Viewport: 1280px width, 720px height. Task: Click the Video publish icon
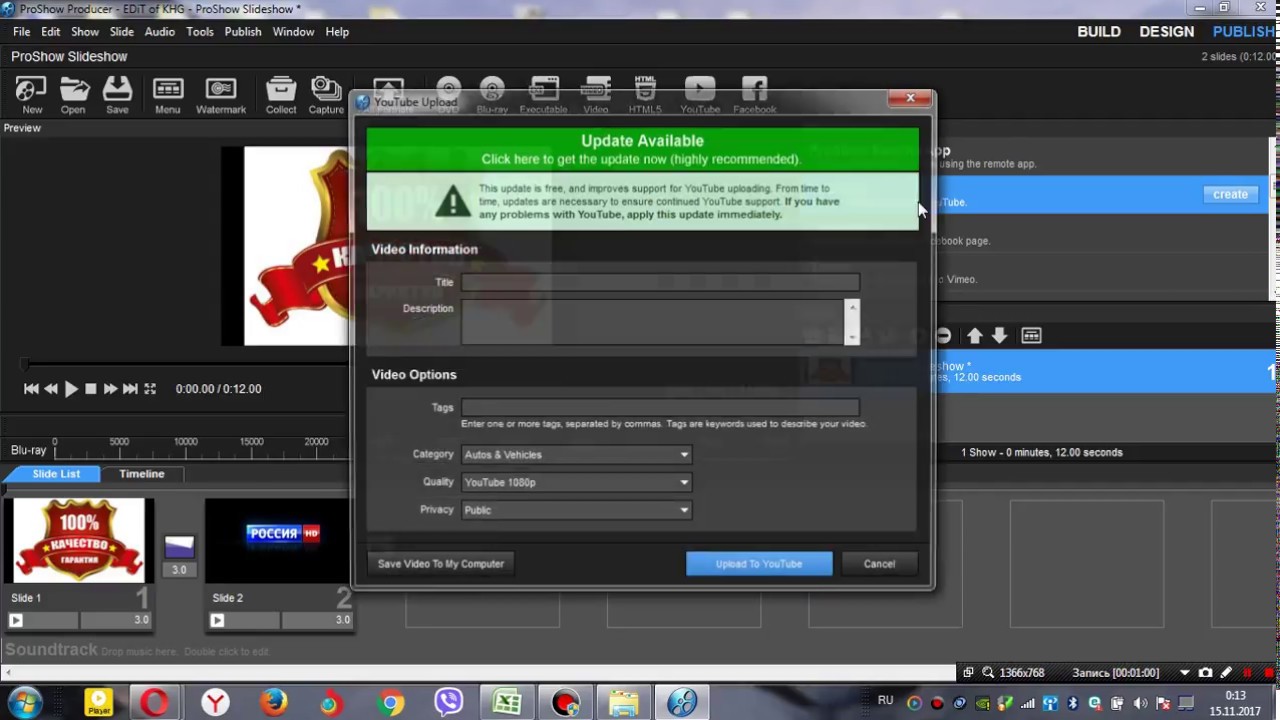coord(596,96)
